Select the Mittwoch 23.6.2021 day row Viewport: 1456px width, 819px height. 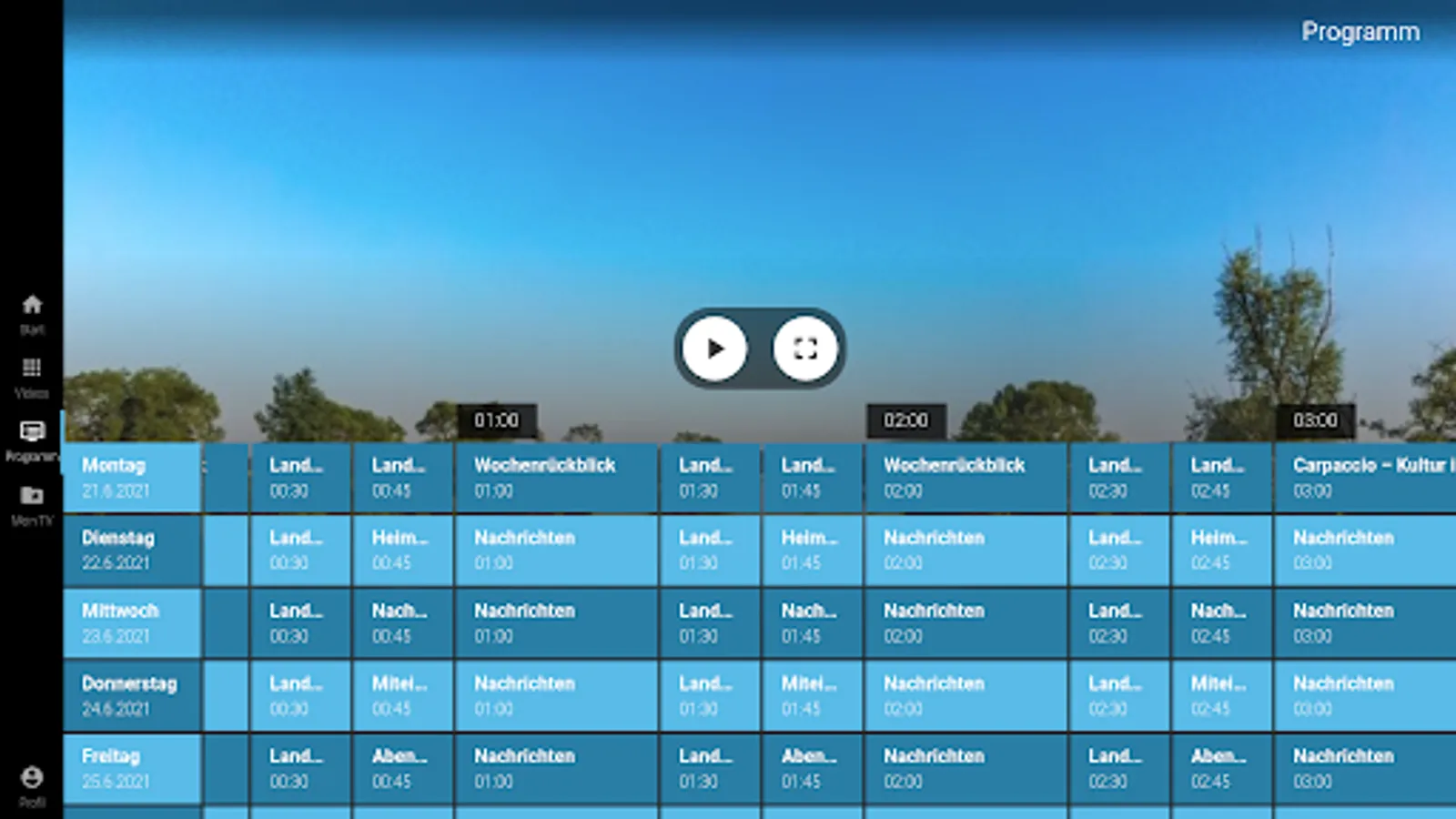133,623
